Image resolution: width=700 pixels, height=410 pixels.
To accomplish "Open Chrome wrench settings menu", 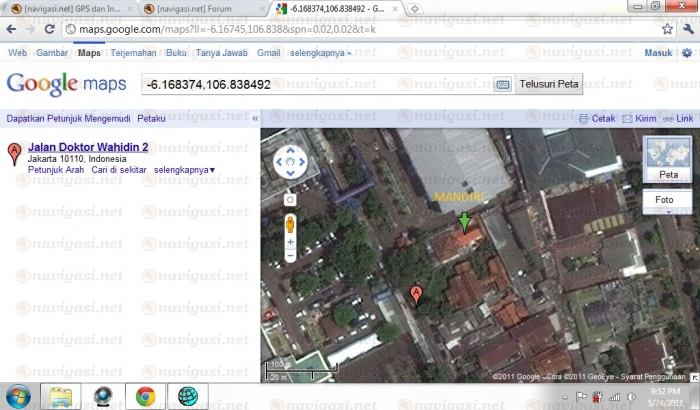I will [686, 29].
